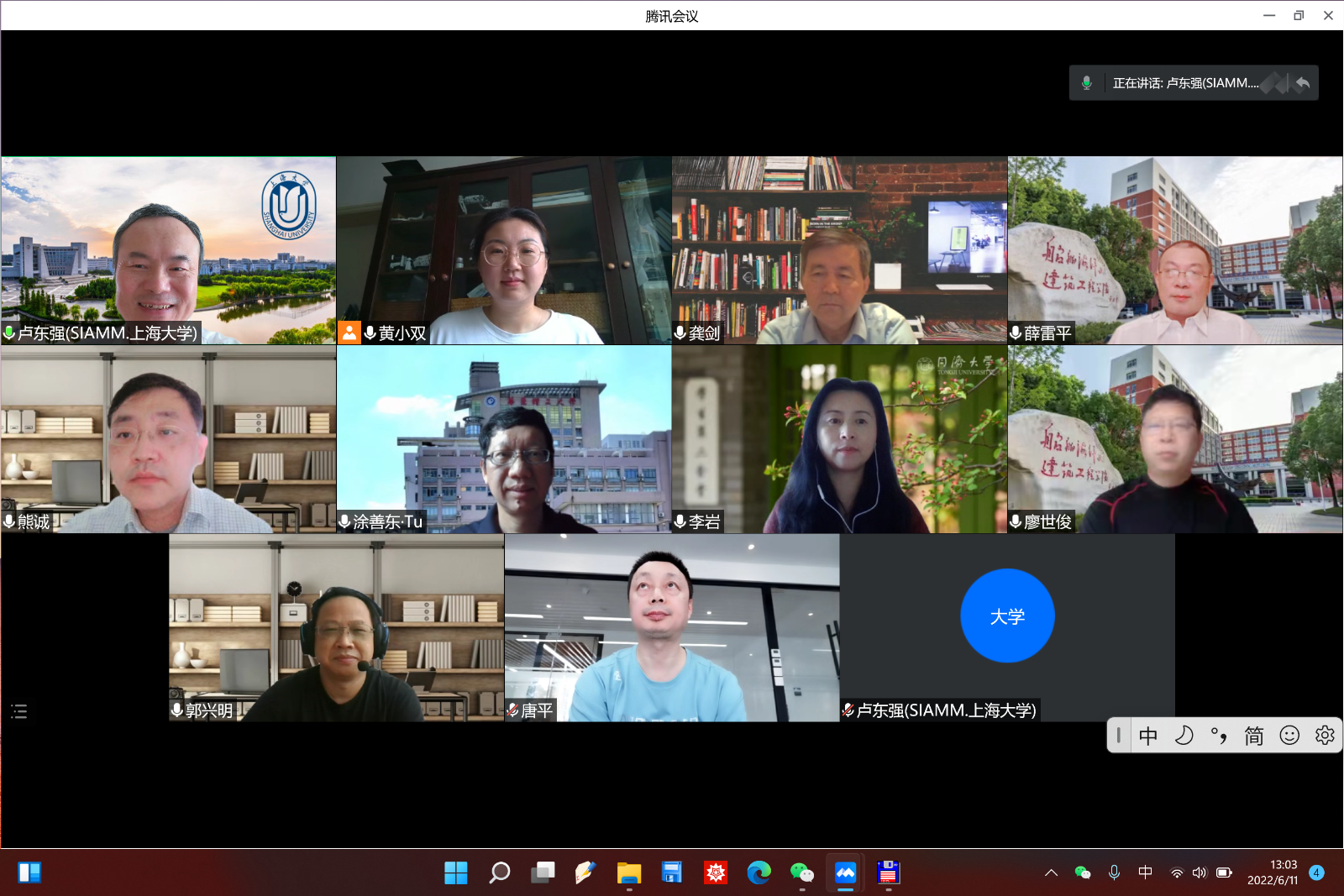Open Microsoft Edge from taskbar
Image resolution: width=1344 pixels, height=896 pixels.
click(x=759, y=872)
